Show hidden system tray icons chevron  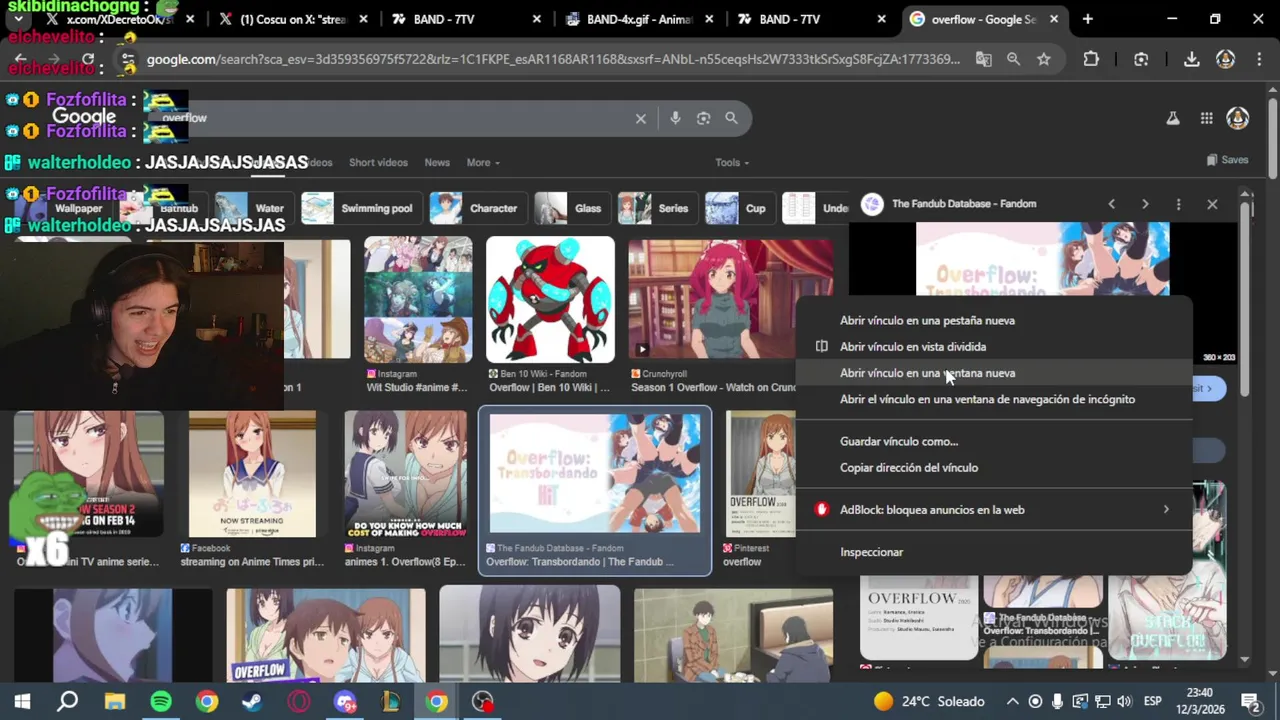pos(1012,701)
